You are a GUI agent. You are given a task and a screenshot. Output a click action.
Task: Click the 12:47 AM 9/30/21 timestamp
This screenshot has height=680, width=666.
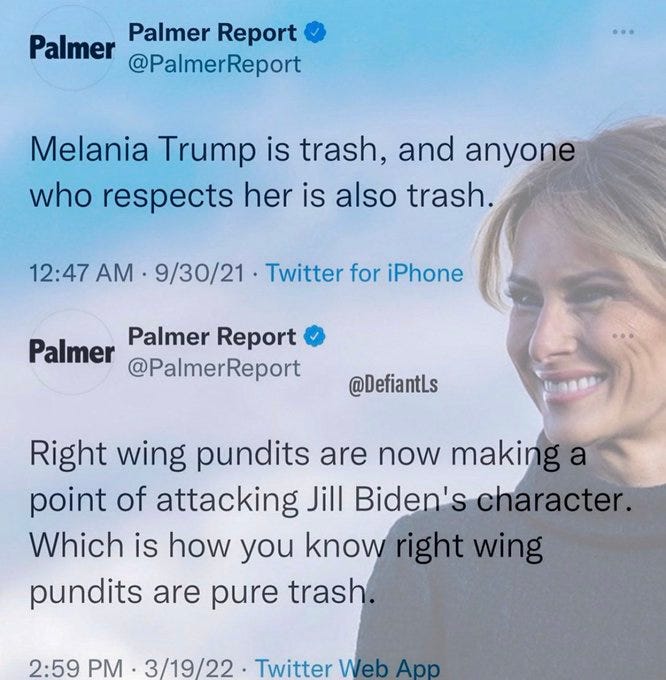click(137, 273)
